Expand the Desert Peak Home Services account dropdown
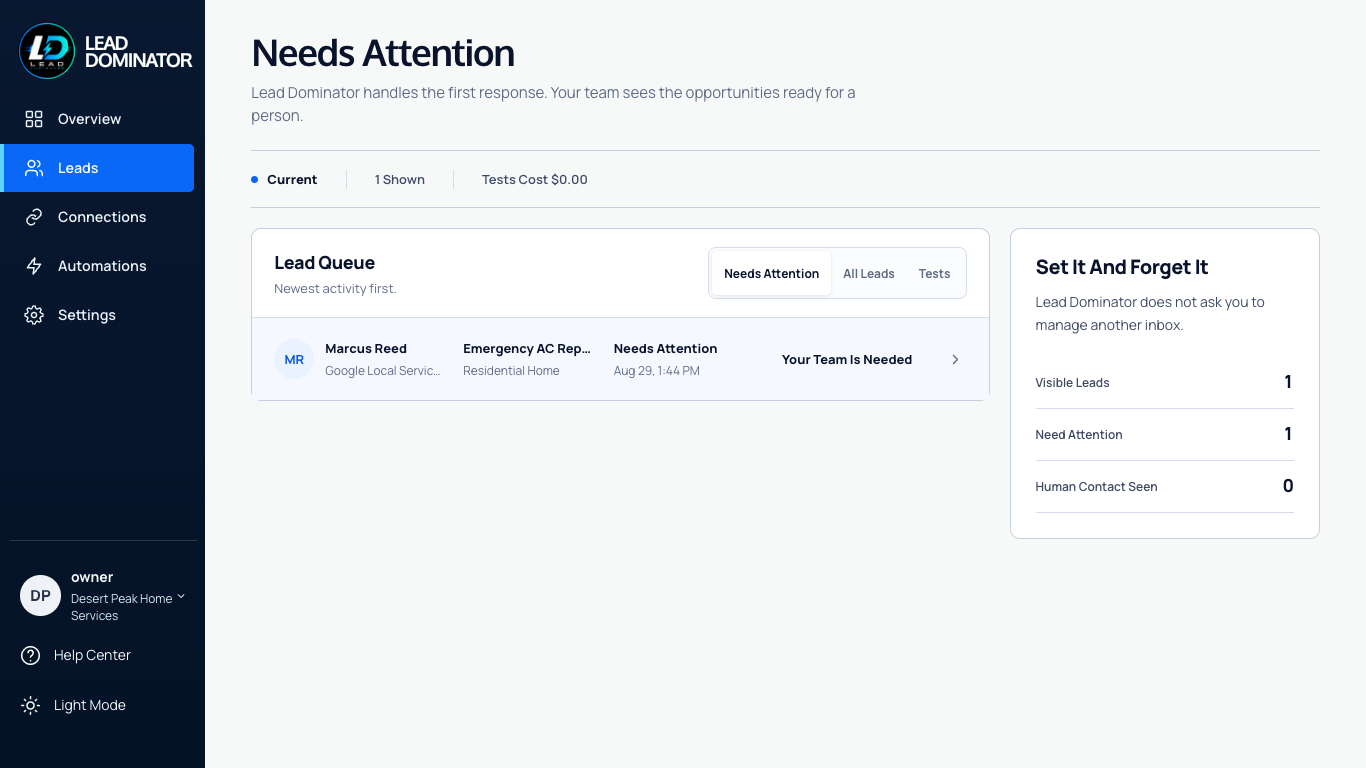 [x=181, y=598]
